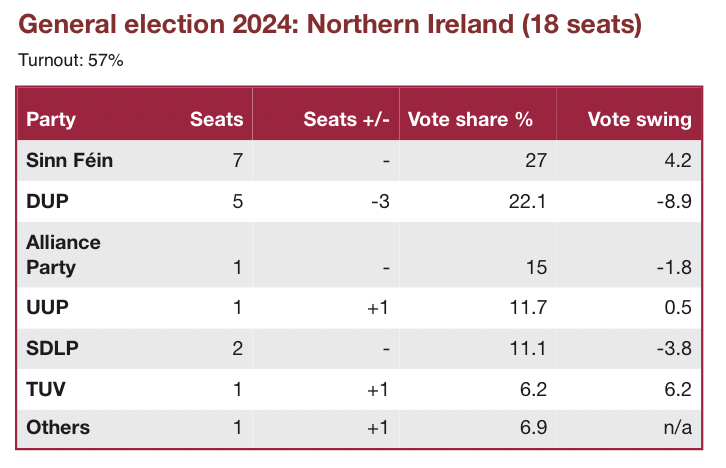Click the Seats +/- column header
The height and width of the screenshot is (468, 726).
pos(346,119)
